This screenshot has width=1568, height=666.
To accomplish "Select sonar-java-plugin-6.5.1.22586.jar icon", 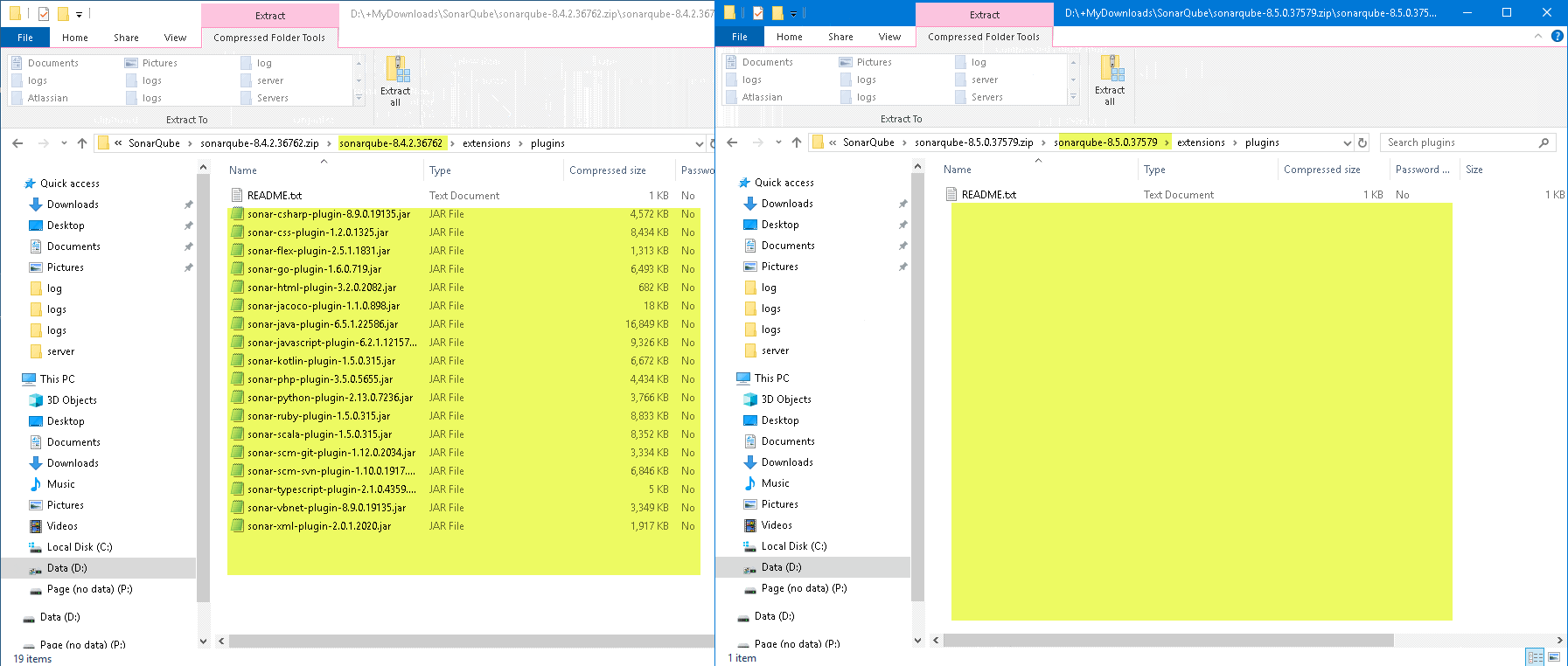I will coord(237,324).
